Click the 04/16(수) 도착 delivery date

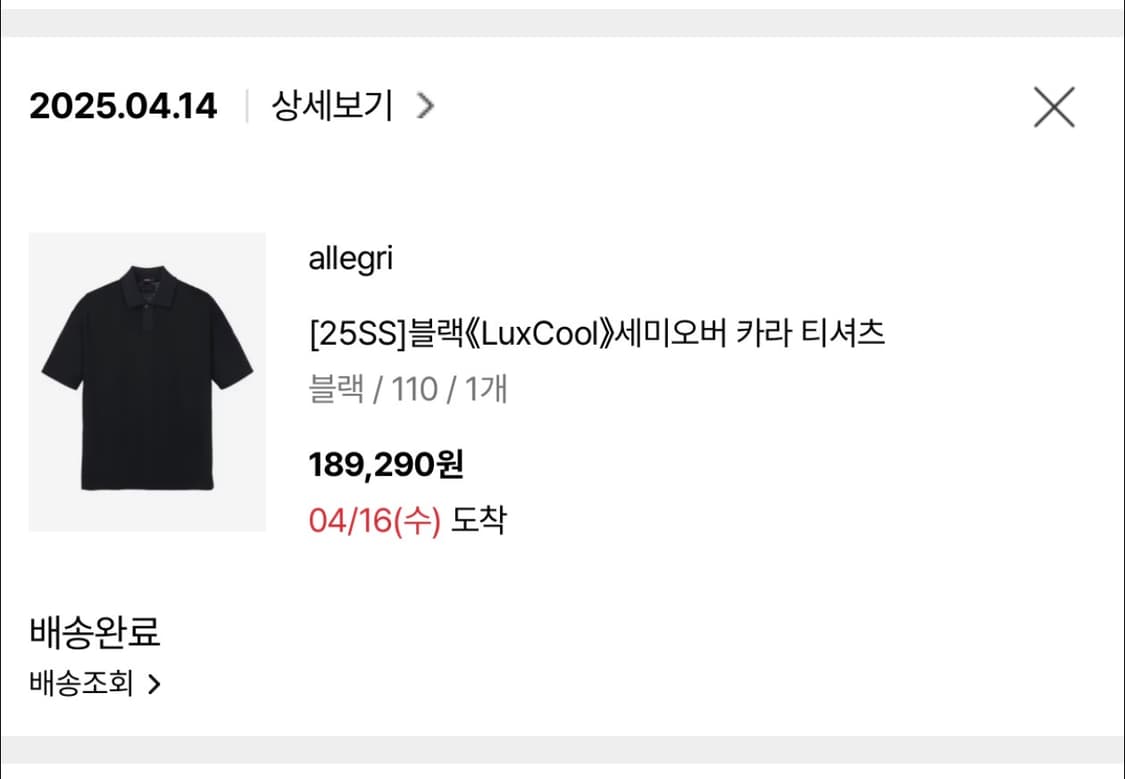tap(408, 517)
